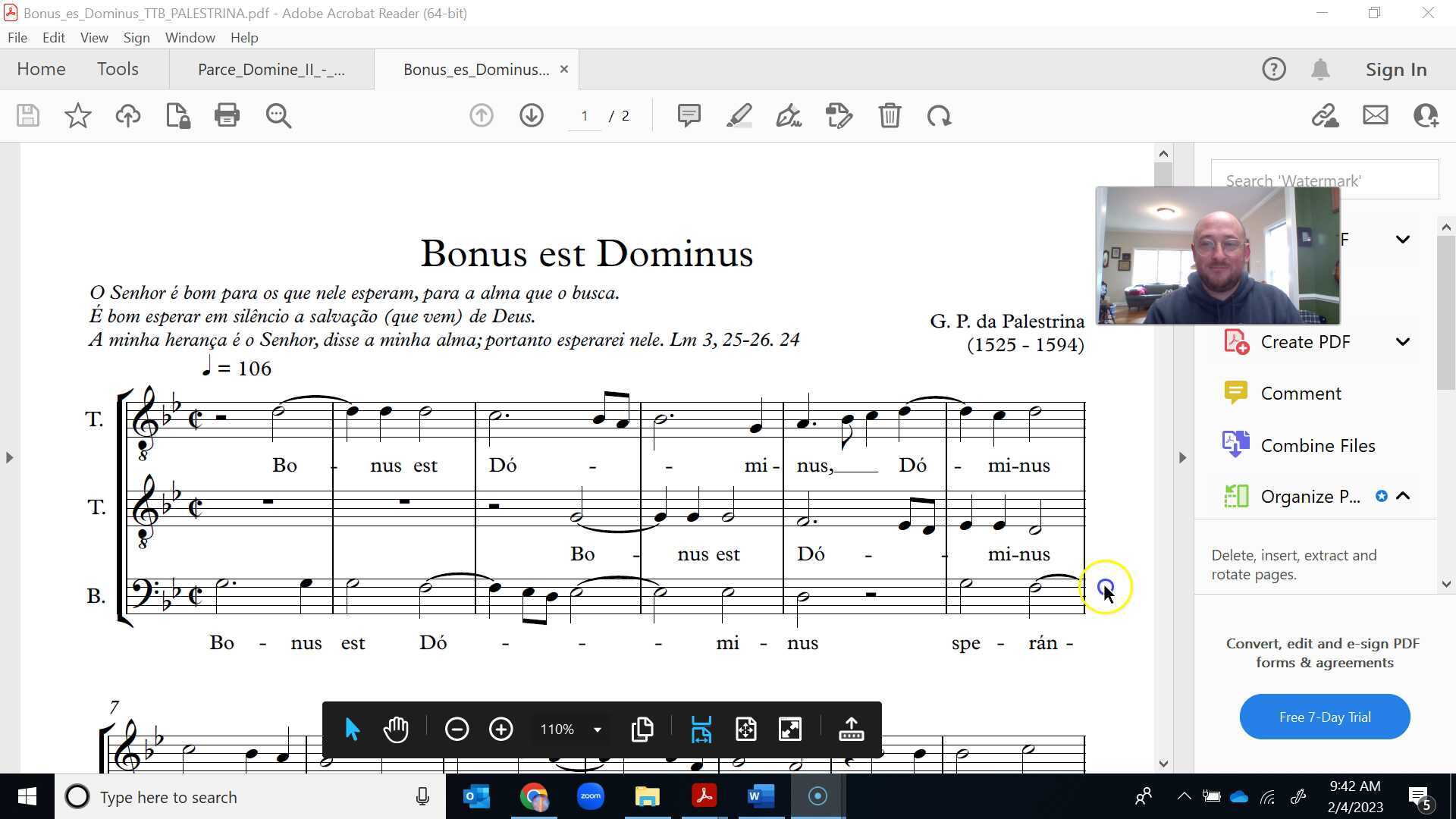
Task: Go to the next page arrow
Action: 531,115
